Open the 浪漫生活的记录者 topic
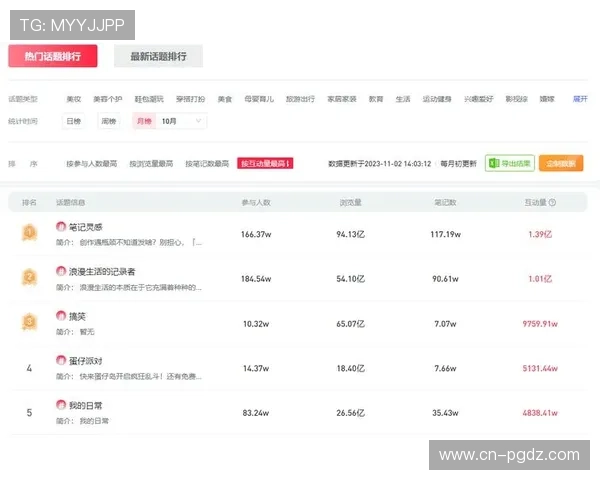This screenshot has height=480, width=600. [x=102, y=271]
